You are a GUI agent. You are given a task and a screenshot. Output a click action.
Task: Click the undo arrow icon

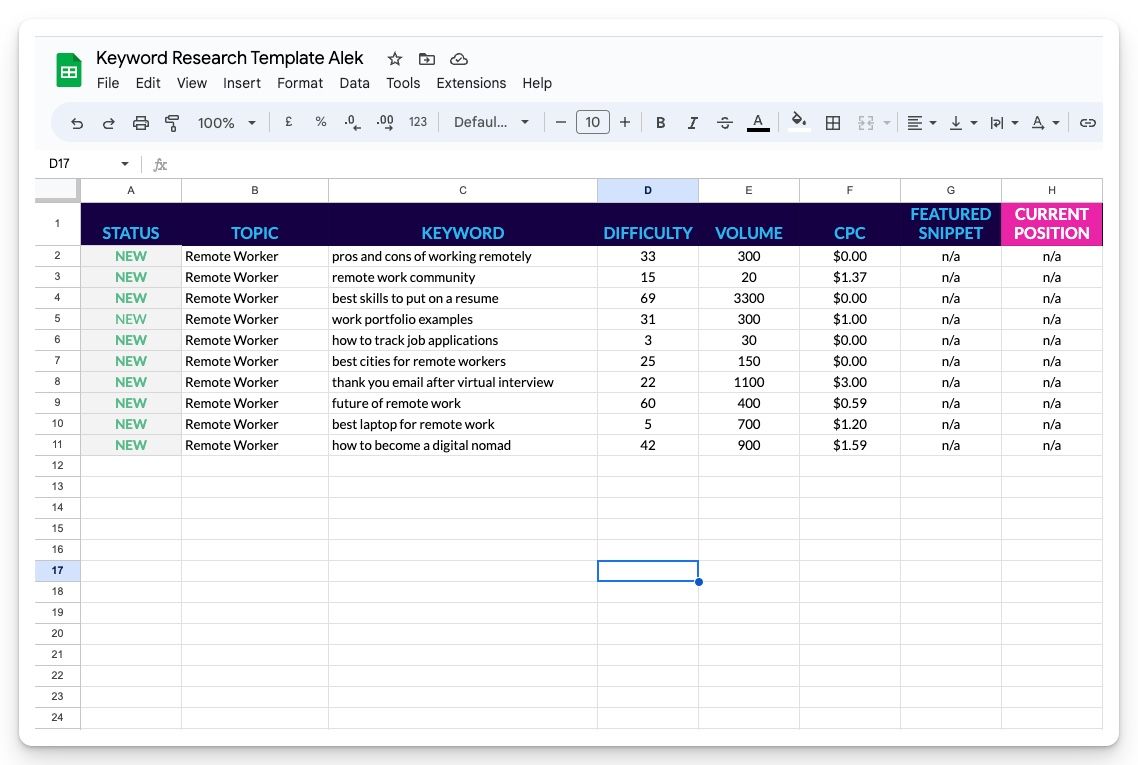[x=77, y=123]
